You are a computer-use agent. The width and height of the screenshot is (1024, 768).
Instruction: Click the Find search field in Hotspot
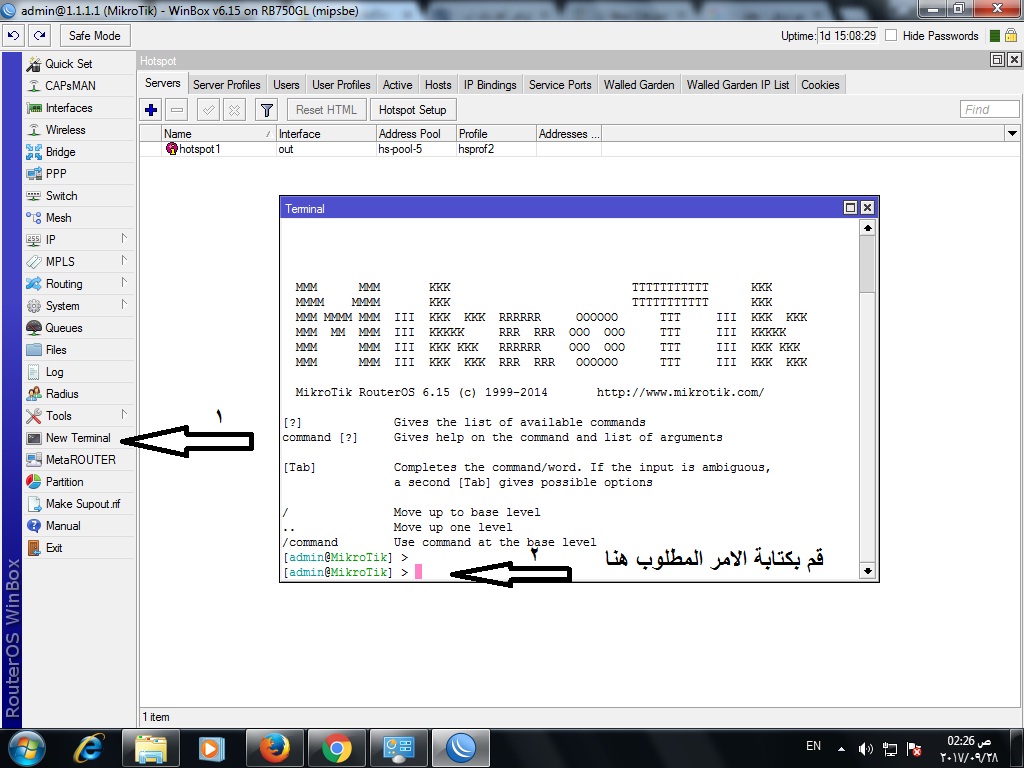pos(989,110)
